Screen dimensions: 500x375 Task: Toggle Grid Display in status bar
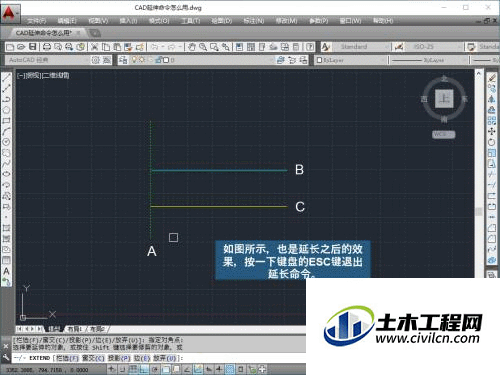pos(133,369)
